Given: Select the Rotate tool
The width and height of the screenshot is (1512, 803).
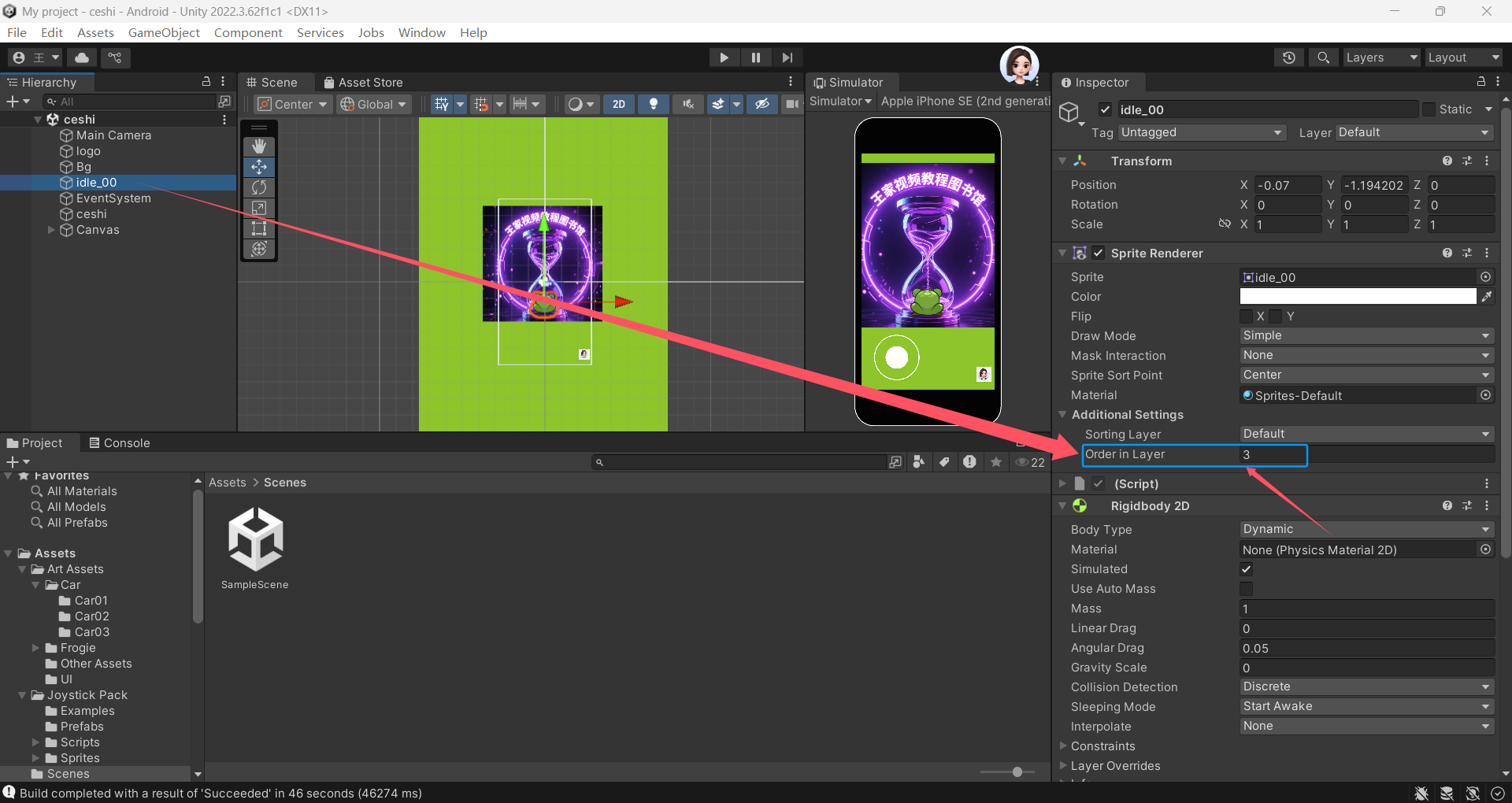Looking at the screenshot, I should point(259,187).
